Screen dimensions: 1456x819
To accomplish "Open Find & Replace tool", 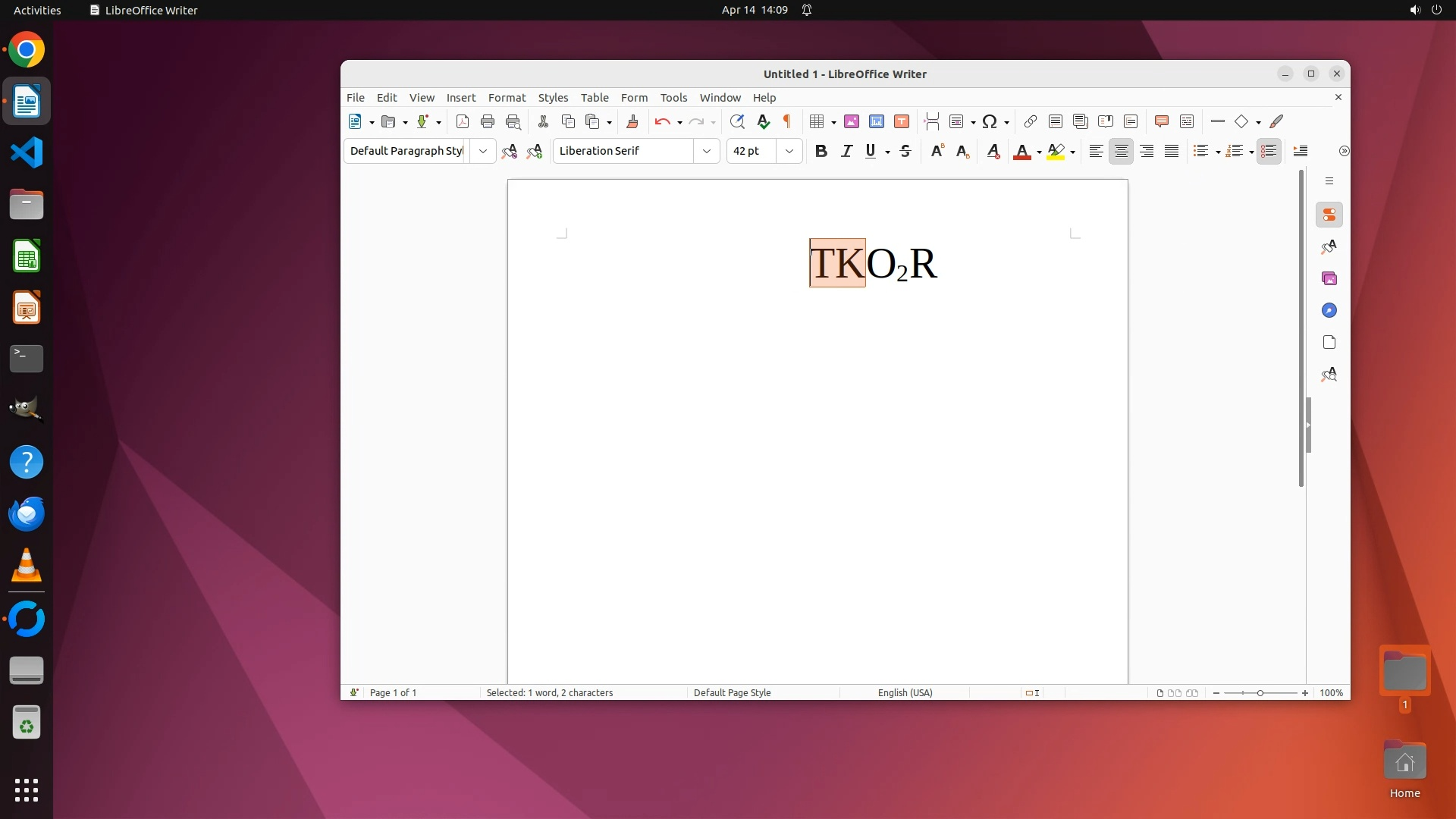I will [737, 121].
